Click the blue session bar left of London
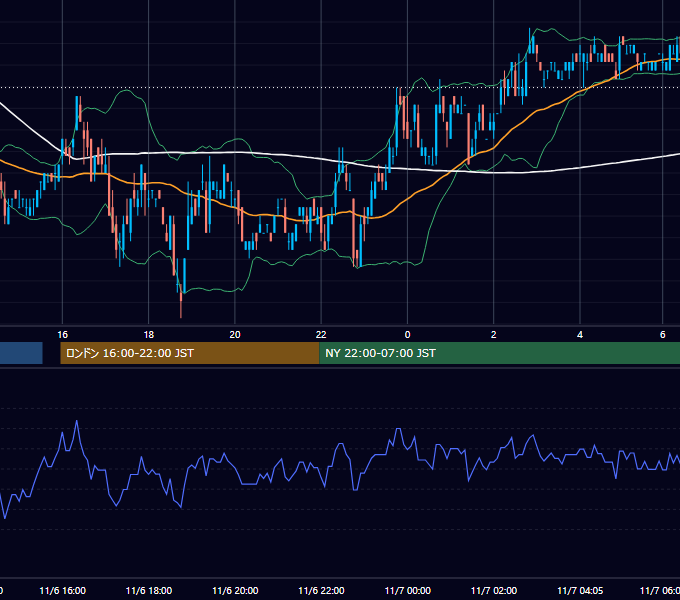 click(21, 353)
